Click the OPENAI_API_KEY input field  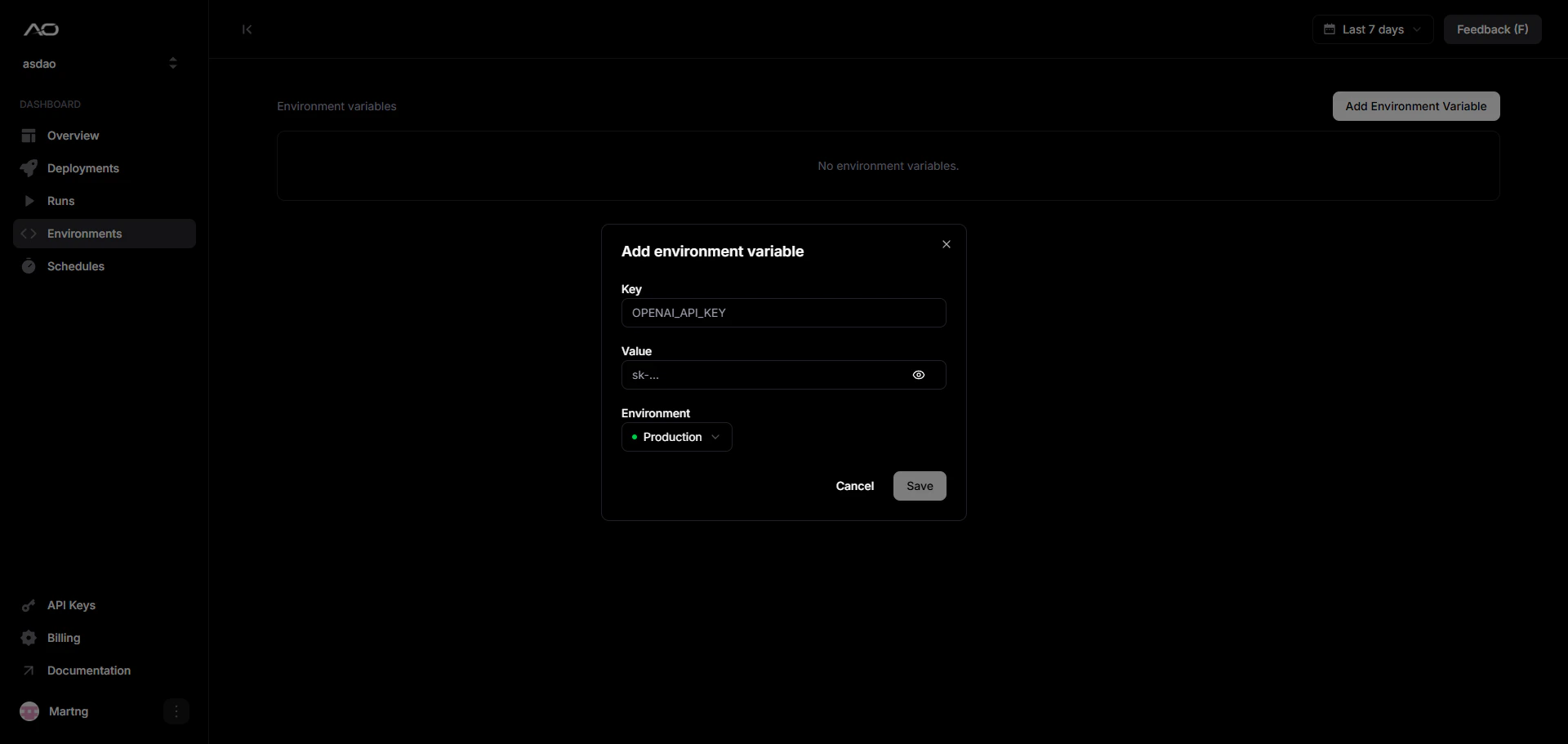click(x=783, y=313)
